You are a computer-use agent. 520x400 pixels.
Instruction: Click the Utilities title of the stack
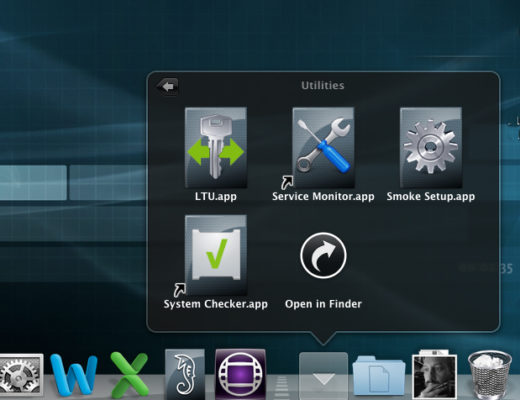[323, 86]
